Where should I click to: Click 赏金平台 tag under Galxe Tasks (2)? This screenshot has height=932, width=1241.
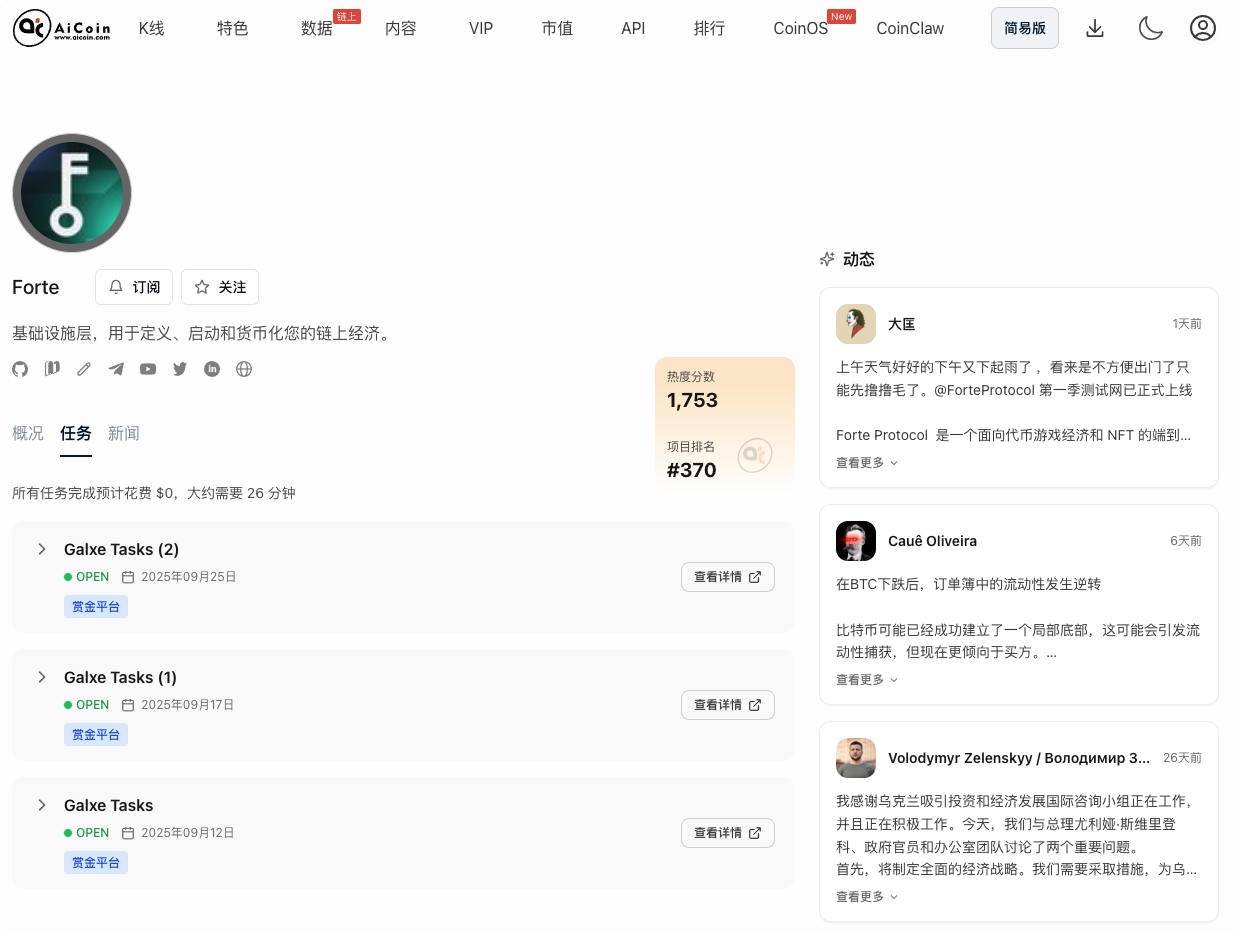pyautogui.click(x=96, y=607)
